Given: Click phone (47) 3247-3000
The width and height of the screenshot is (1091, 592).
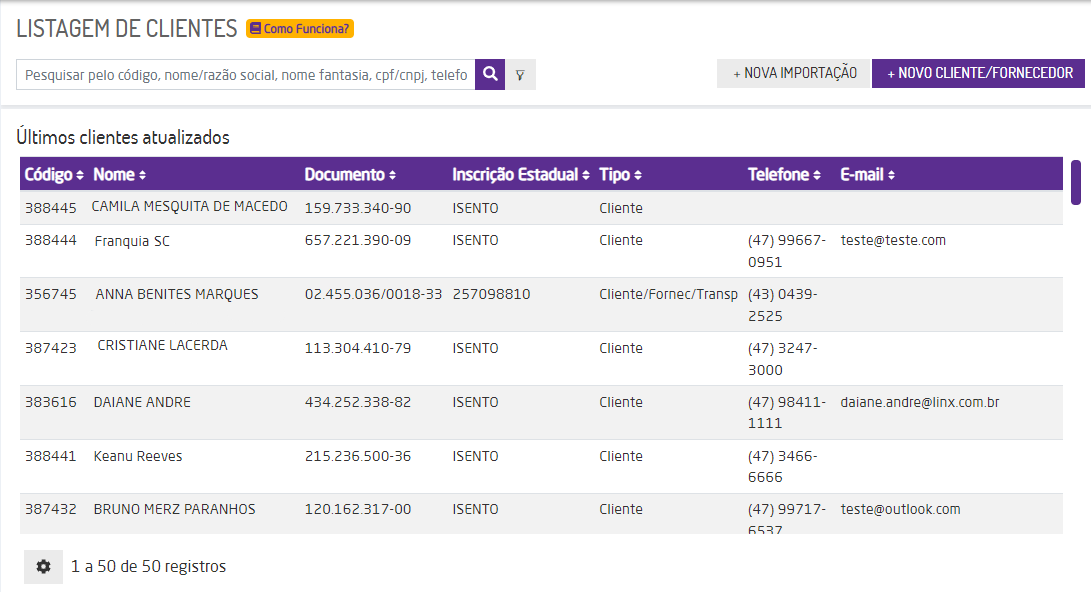Looking at the screenshot, I should point(782,359).
